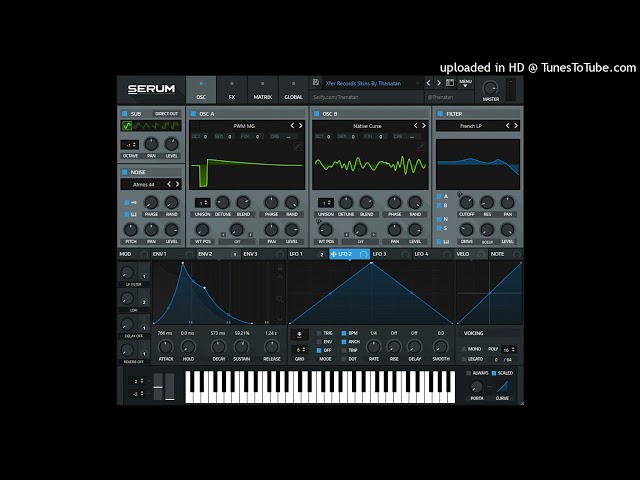Open OSC A warp mode OFF selector
640x480 pixels.
[x=237, y=241]
